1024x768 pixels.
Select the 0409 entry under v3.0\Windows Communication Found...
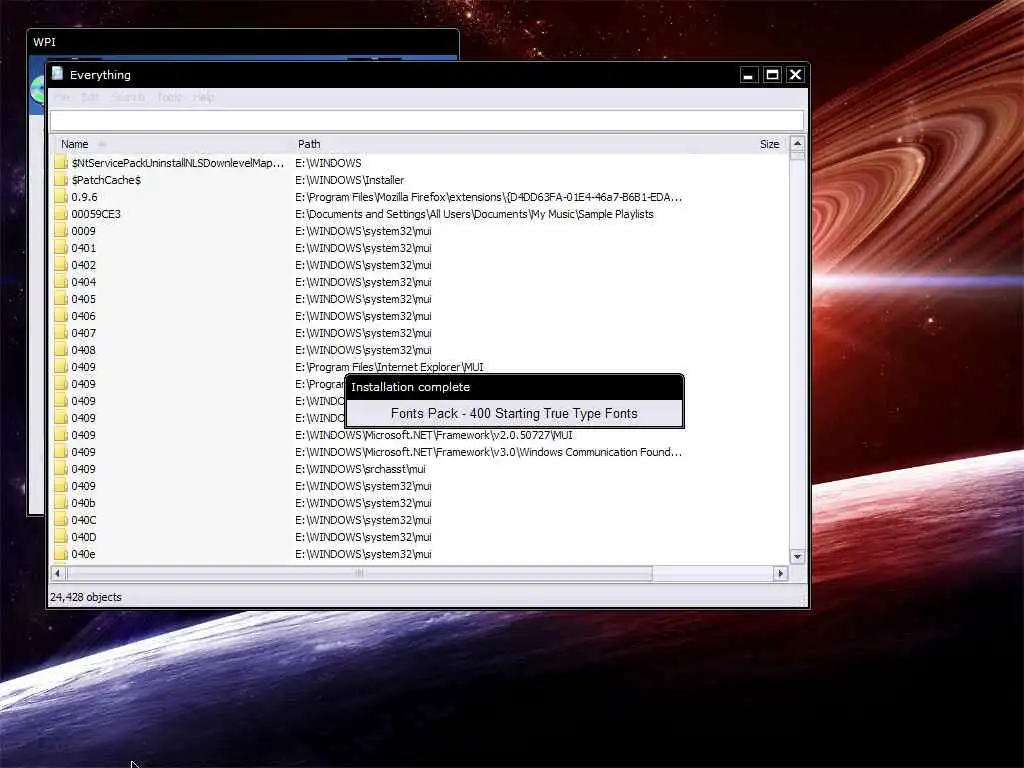pyautogui.click(x=83, y=452)
